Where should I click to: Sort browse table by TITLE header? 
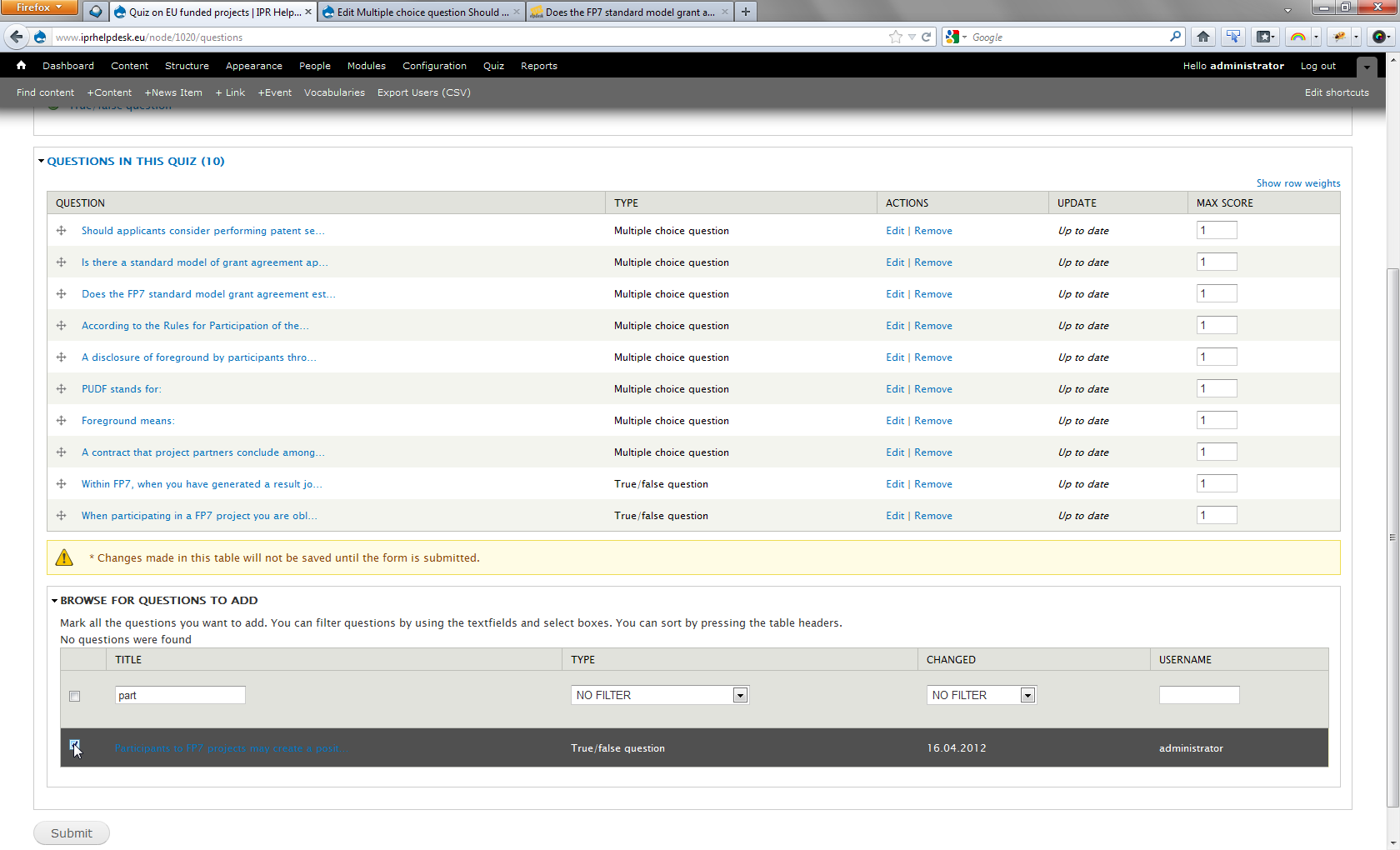tap(128, 659)
